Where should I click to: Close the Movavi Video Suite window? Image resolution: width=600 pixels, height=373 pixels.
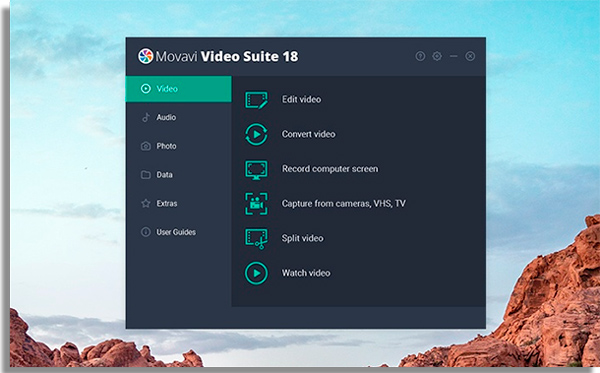[470, 56]
